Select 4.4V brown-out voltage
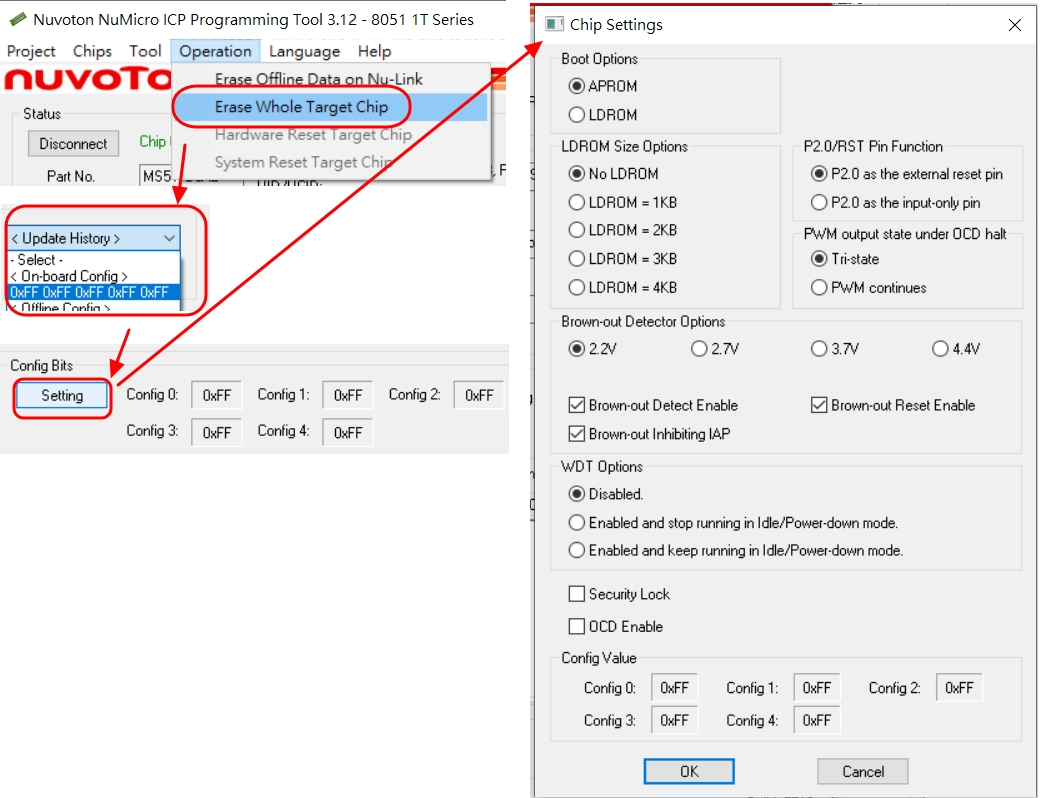The height and width of the screenshot is (798, 1040). pos(956,348)
